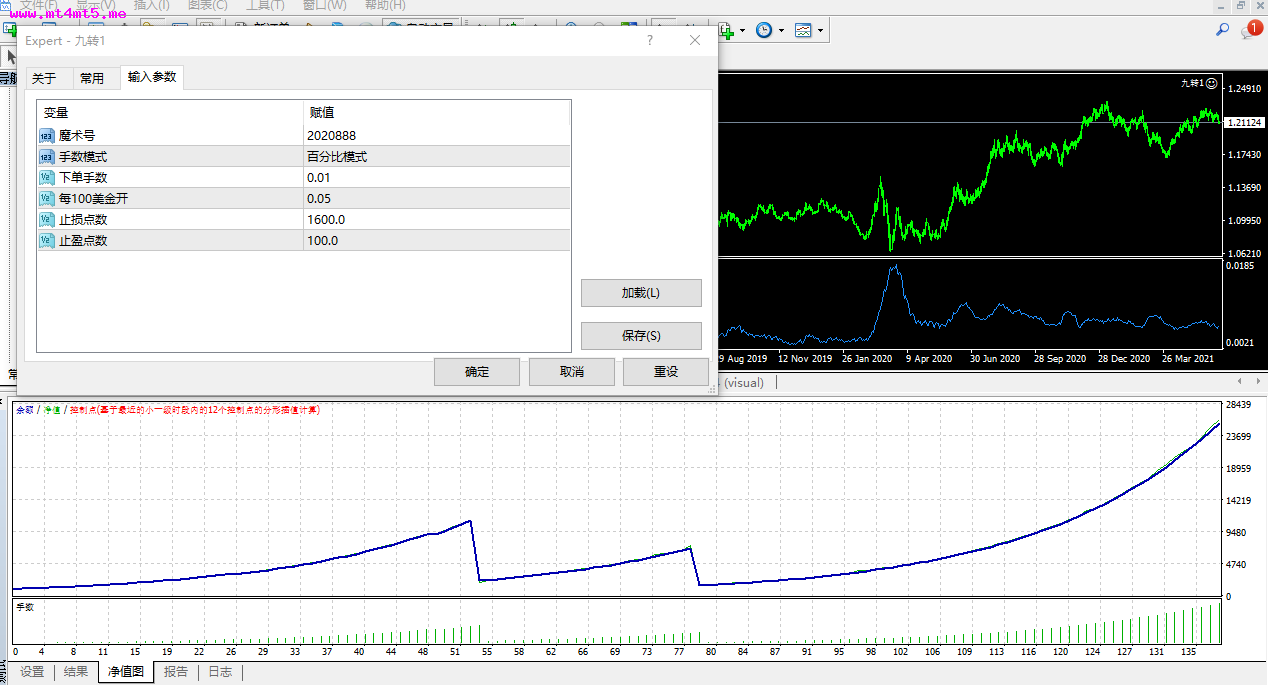Screen dimensions: 1268x685
Task: Open the 帮助(H) menu
Action: click(x=385, y=5)
